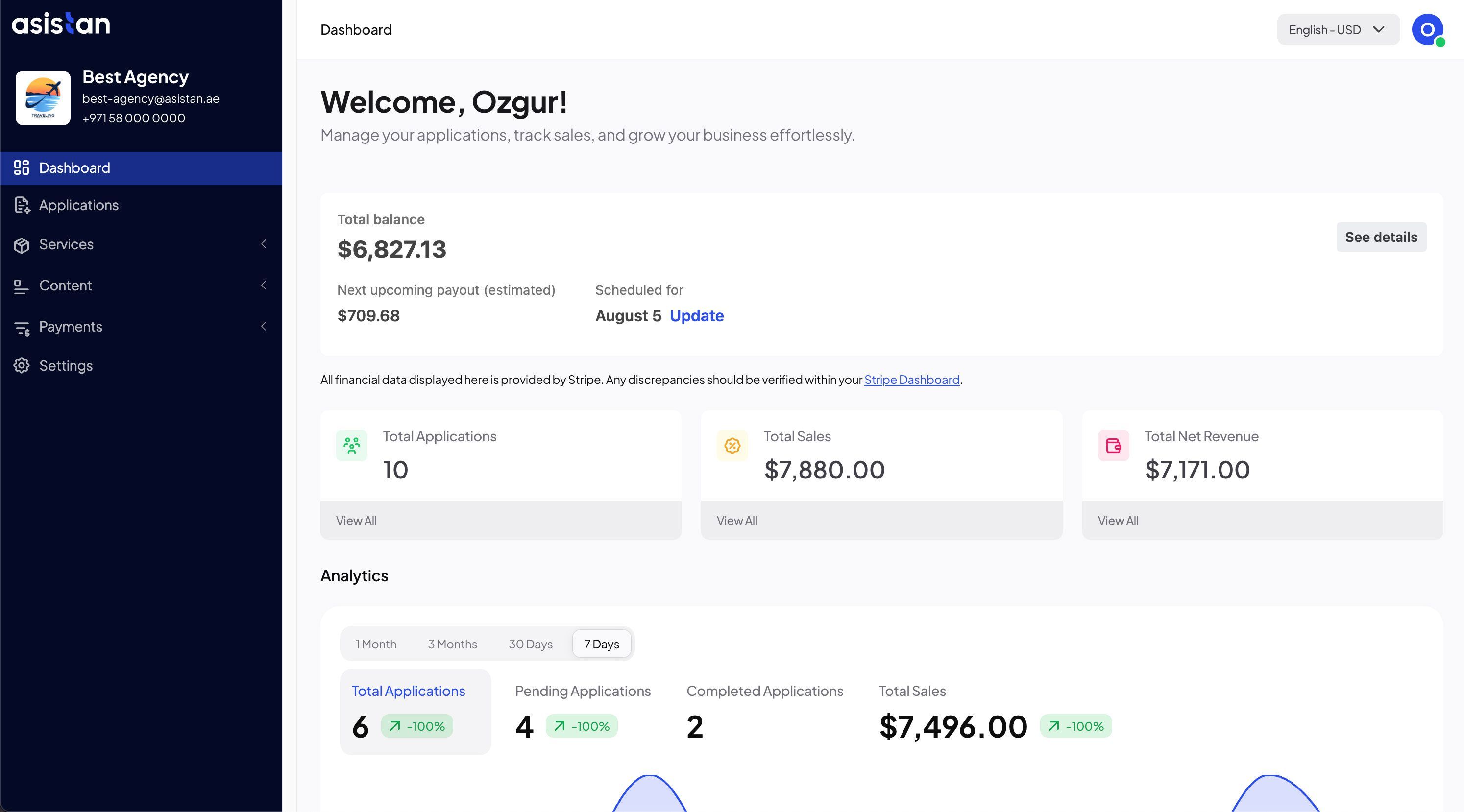The height and width of the screenshot is (812, 1464).
Task: Click the yellow Total Sales badge icon
Action: [x=732, y=446]
